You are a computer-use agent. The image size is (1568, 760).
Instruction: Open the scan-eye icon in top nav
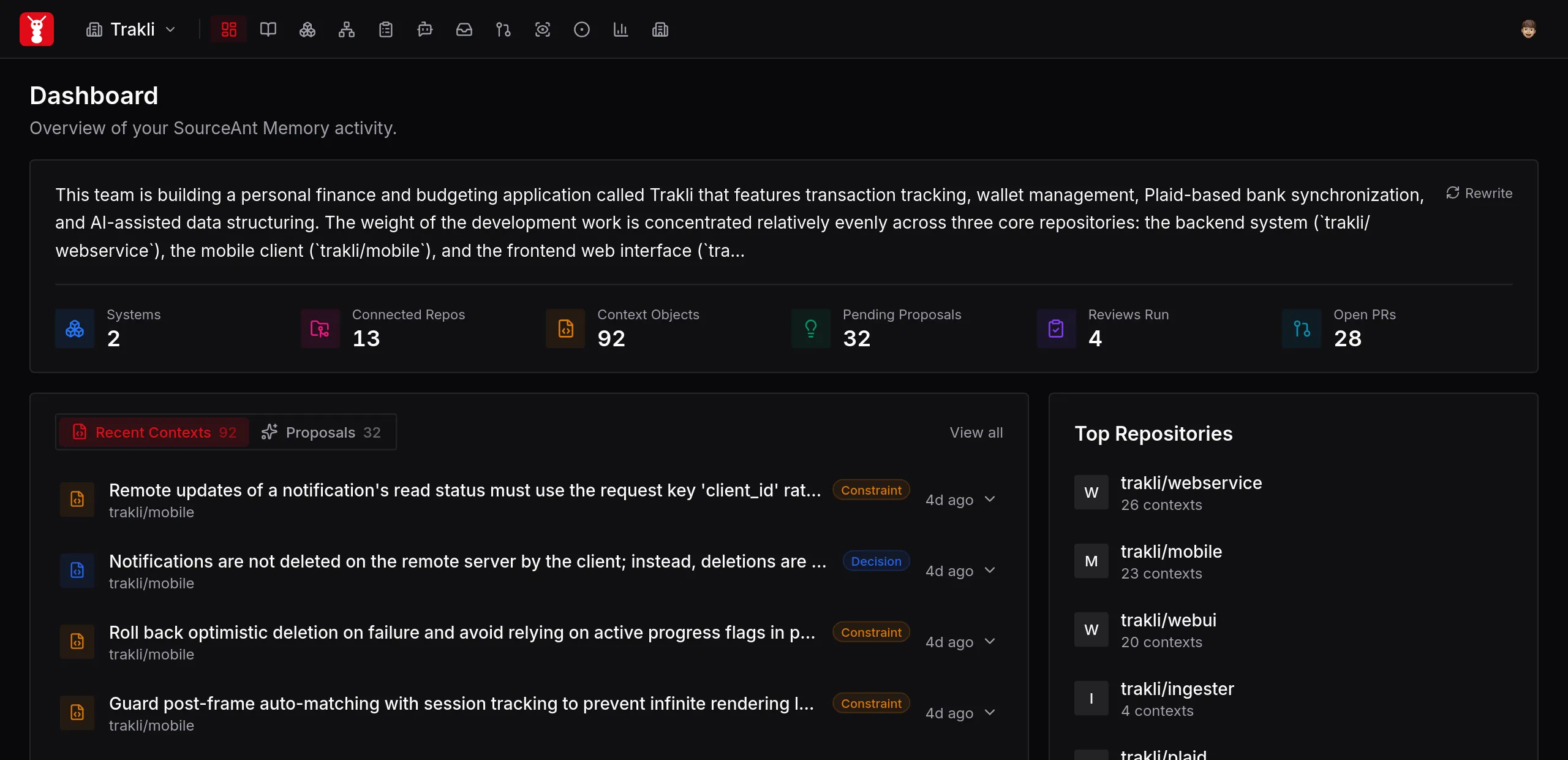[x=543, y=29]
